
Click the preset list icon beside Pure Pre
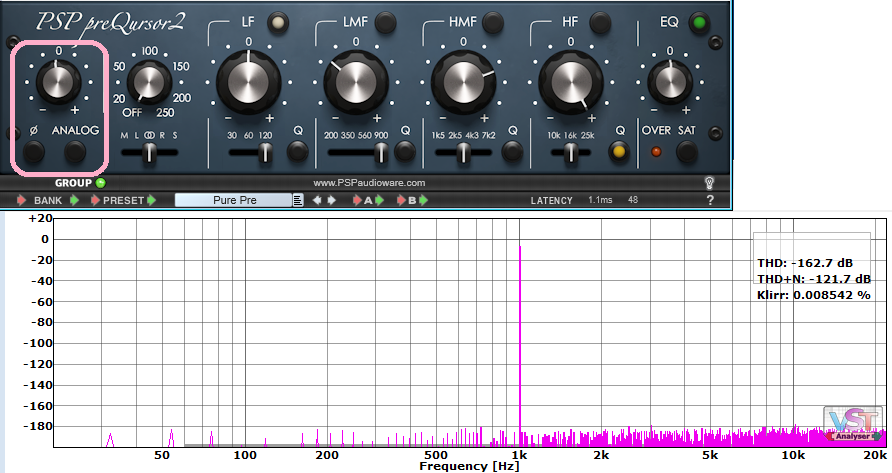point(297,200)
